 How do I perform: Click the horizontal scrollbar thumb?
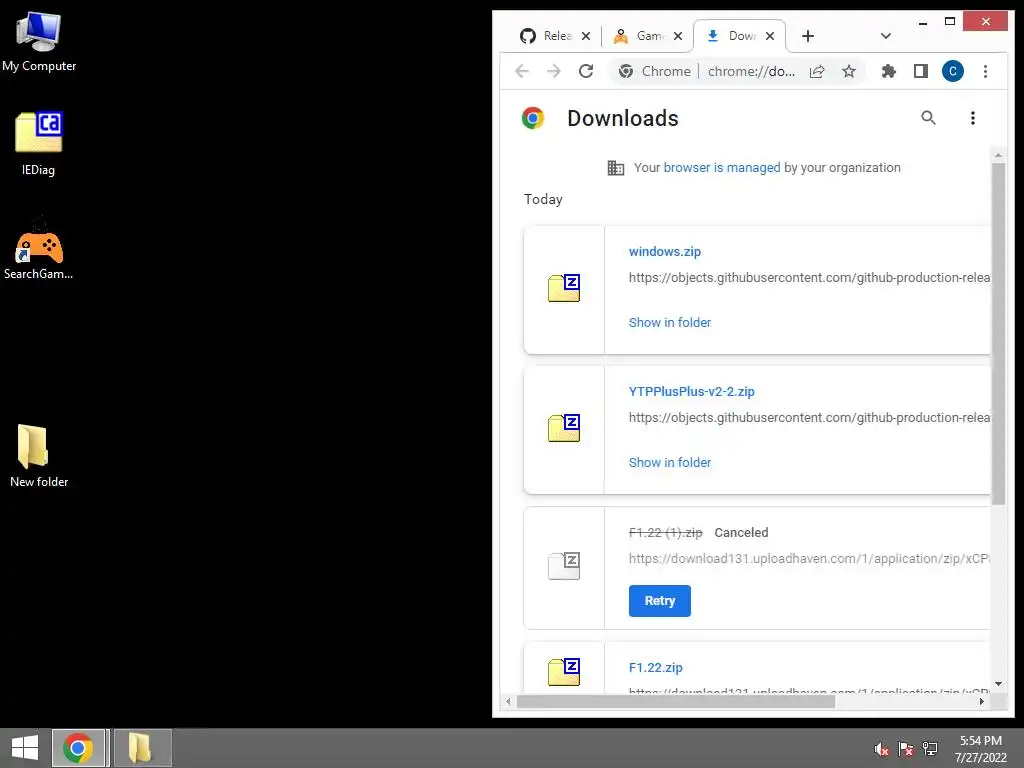675,701
